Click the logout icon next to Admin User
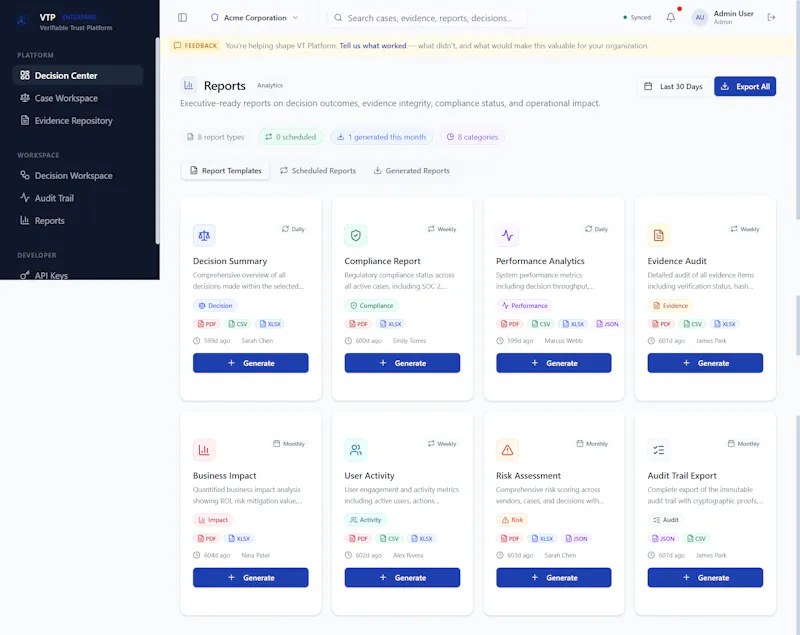 coord(771,17)
